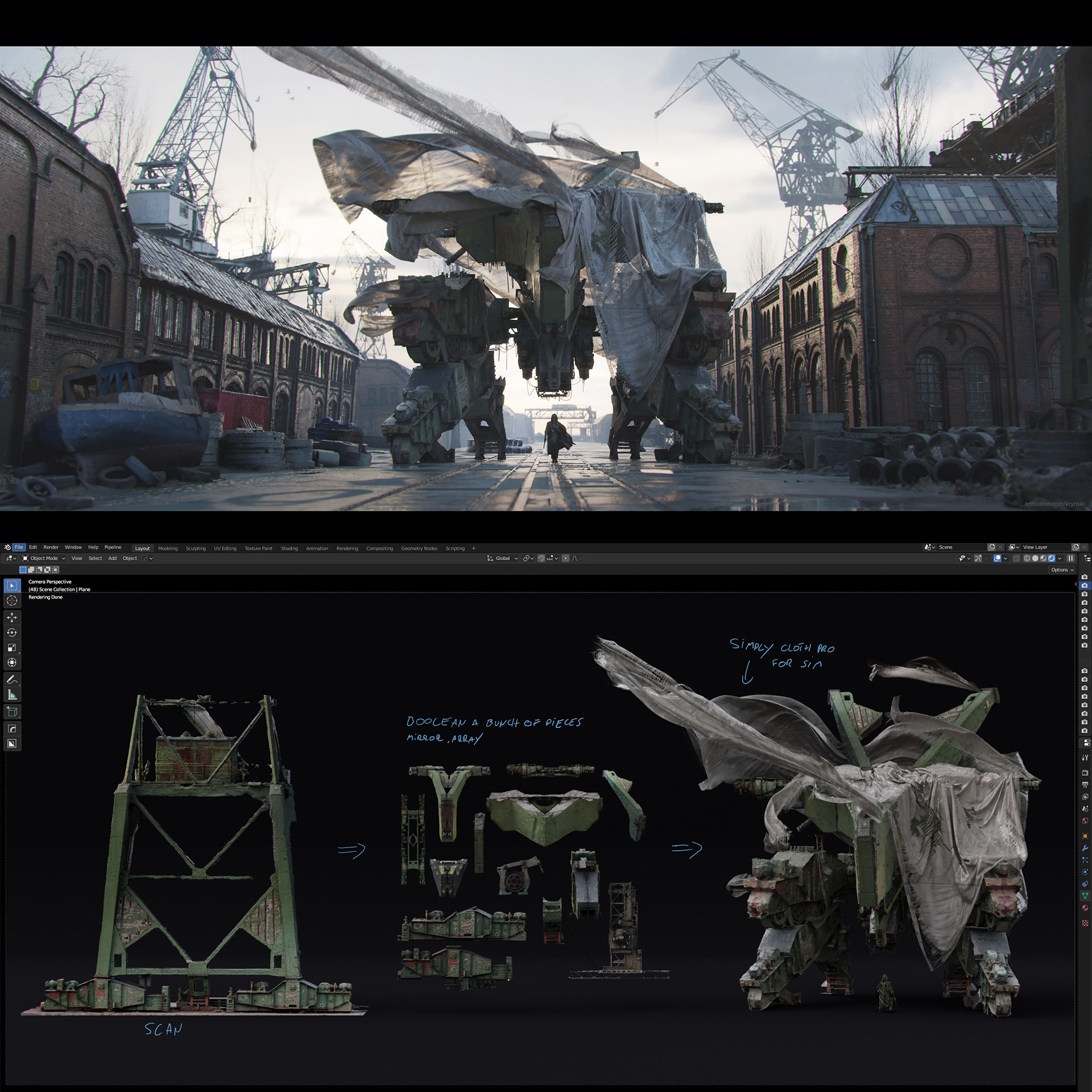Open the Object Mode dropdown
The image size is (1092, 1092).
[x=44, y=559]
